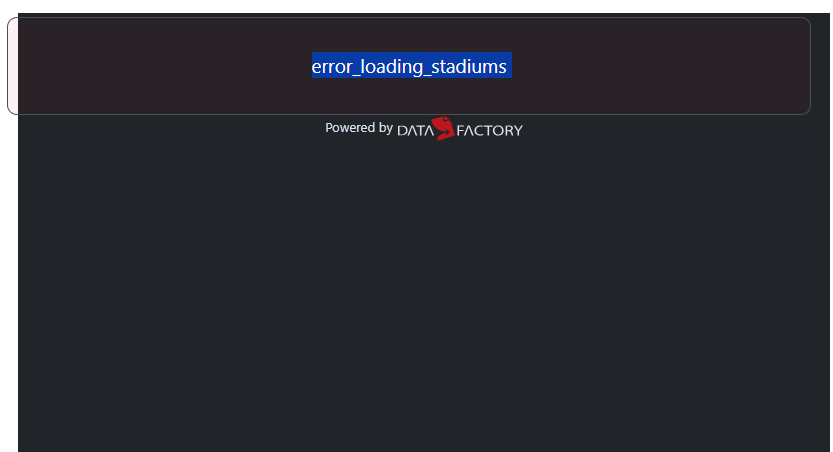This screenshot has width=833, height=452.
Task: Click the rounded error box bottom border
Action: pos(409,114)
